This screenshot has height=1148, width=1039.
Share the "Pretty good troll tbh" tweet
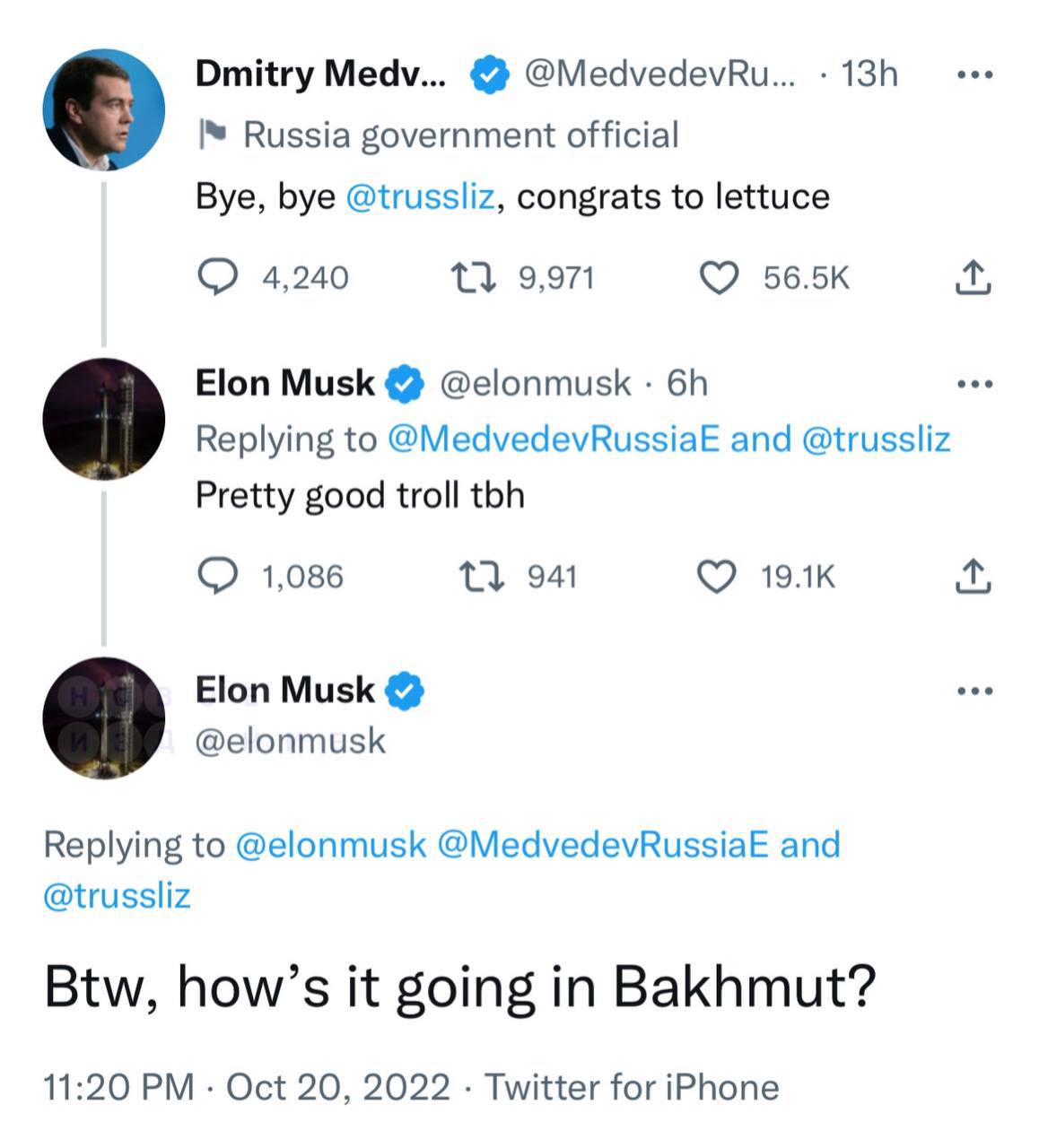[x=973, y=576]
